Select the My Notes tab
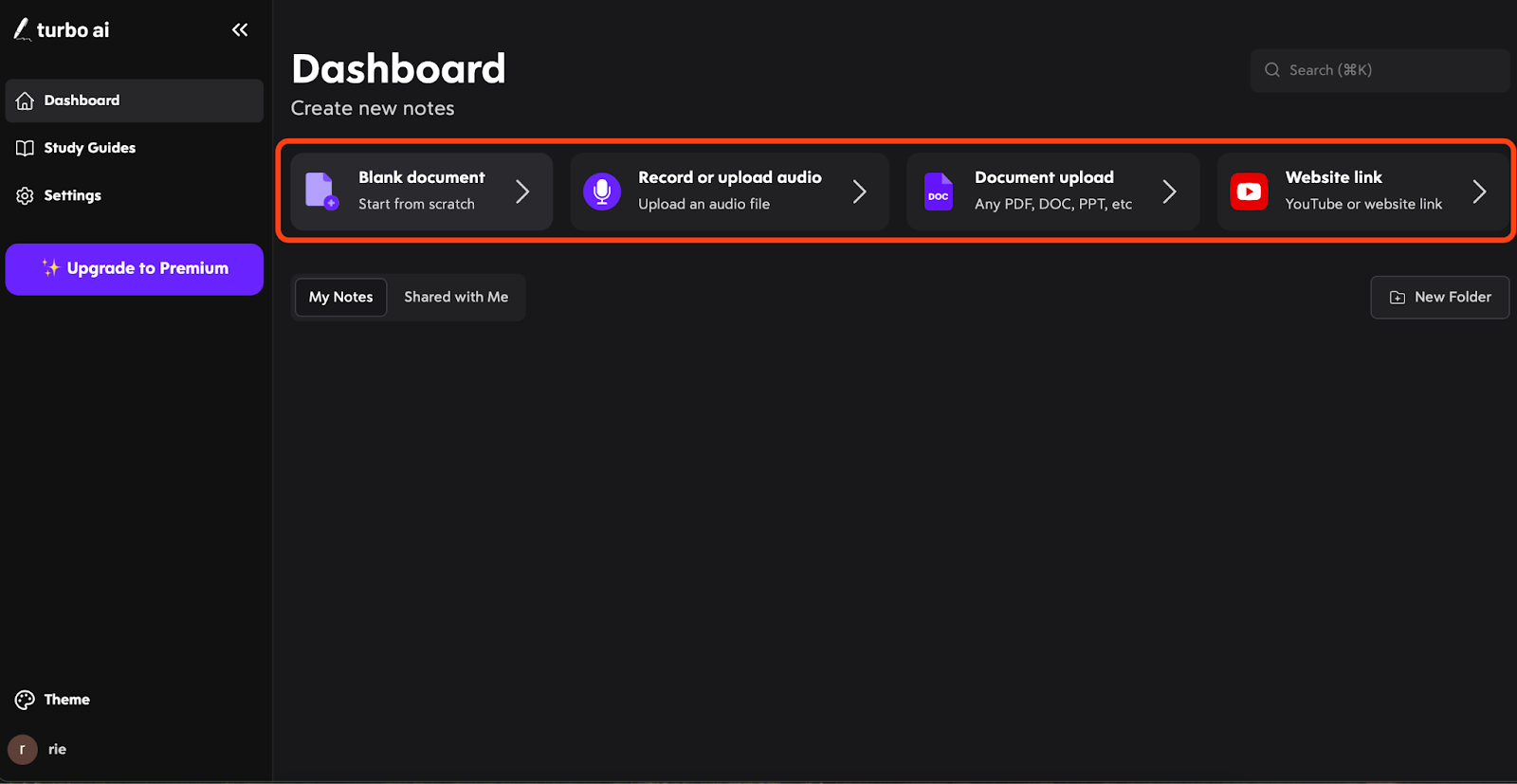1517x784 pixels. click(x=341, y=297)
